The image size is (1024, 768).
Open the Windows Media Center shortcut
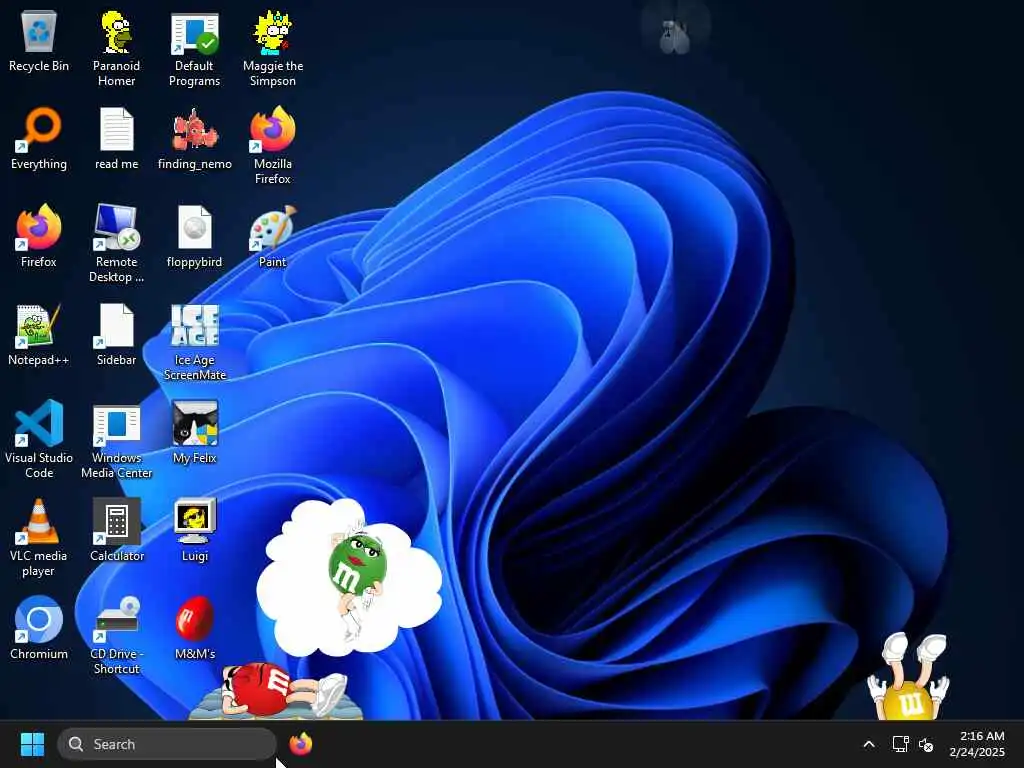click(x=116, y=440)
